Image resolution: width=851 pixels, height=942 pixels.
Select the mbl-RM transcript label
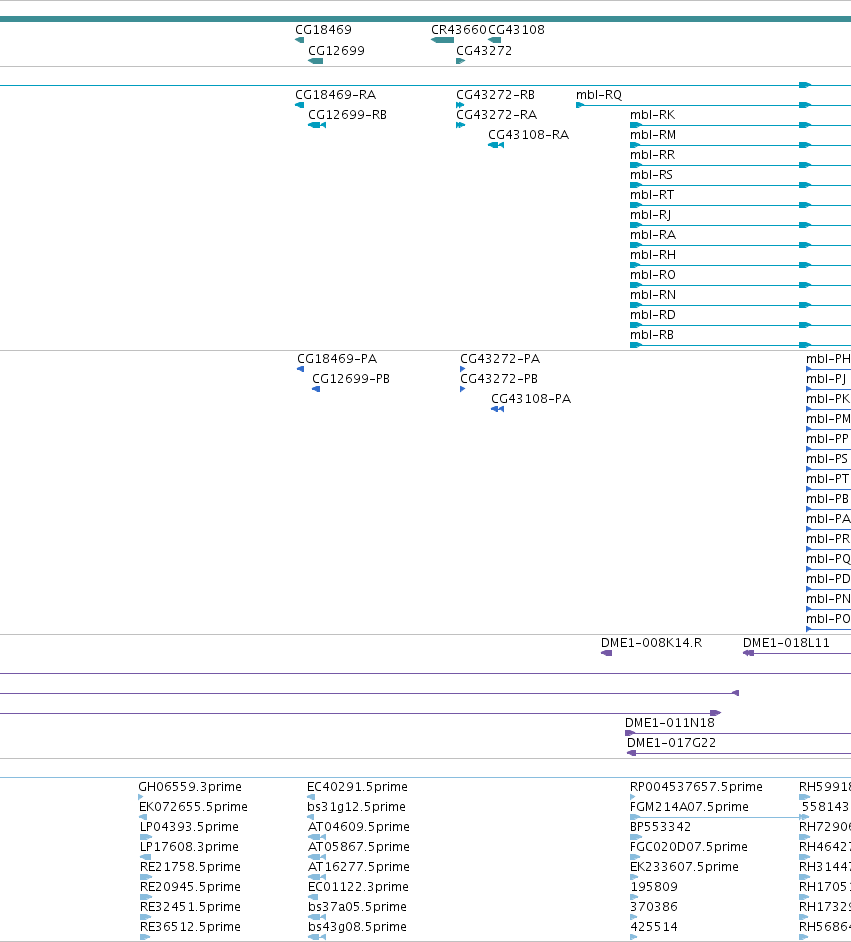tap(653, 135)
